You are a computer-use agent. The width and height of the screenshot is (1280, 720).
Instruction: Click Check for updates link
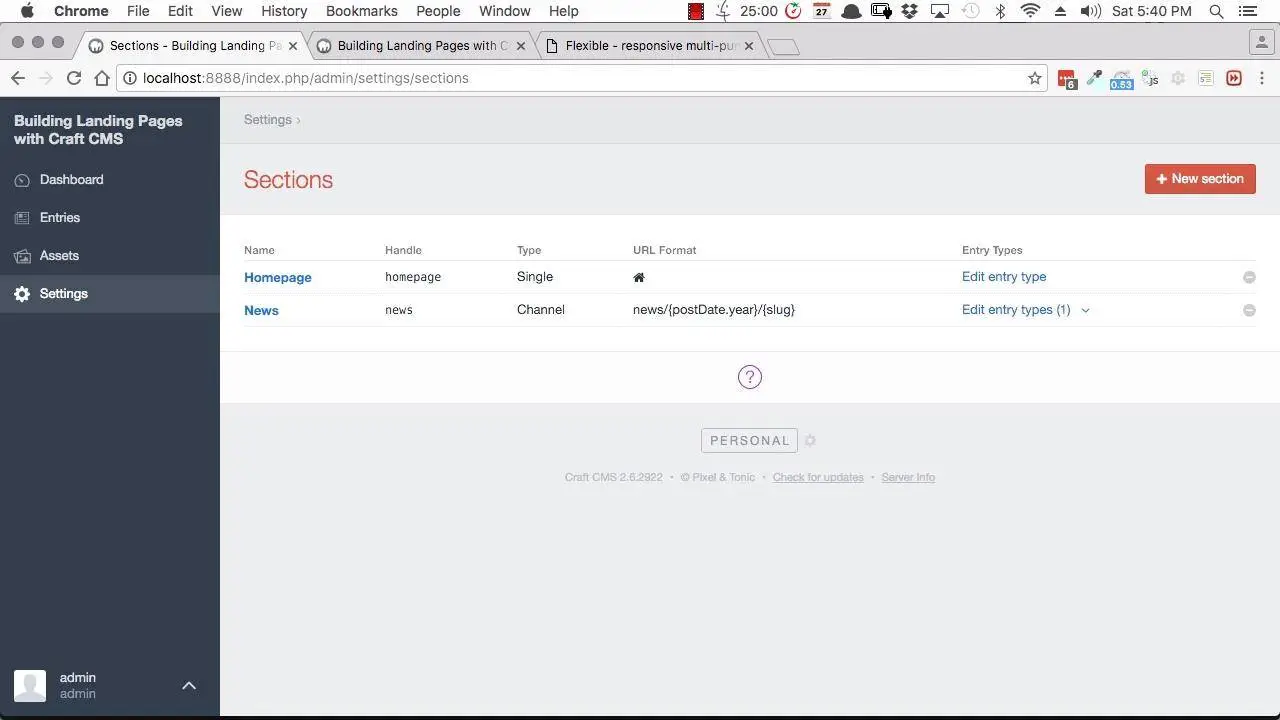click(818, 478)
